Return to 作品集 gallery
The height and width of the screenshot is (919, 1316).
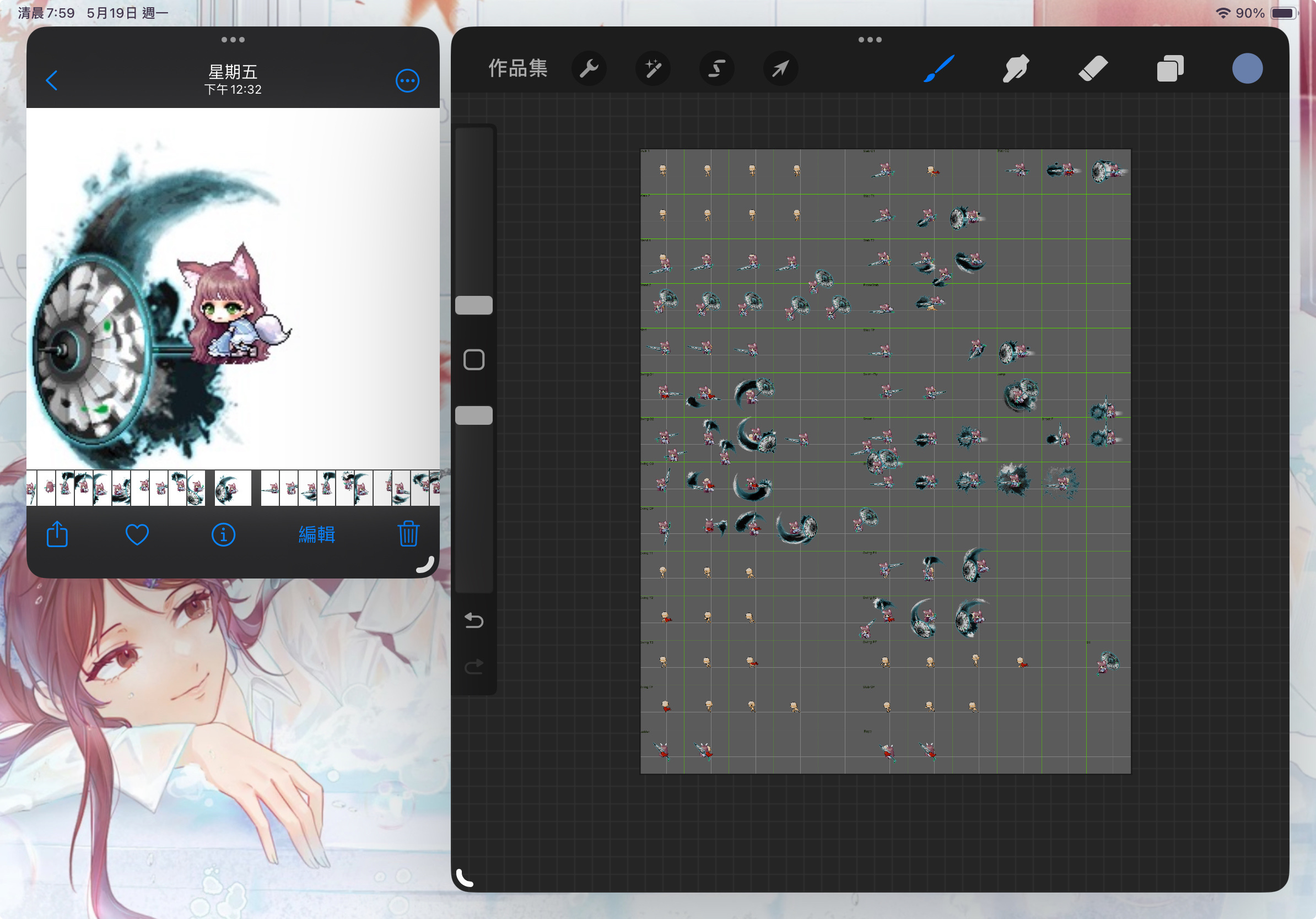pos(517,69)
